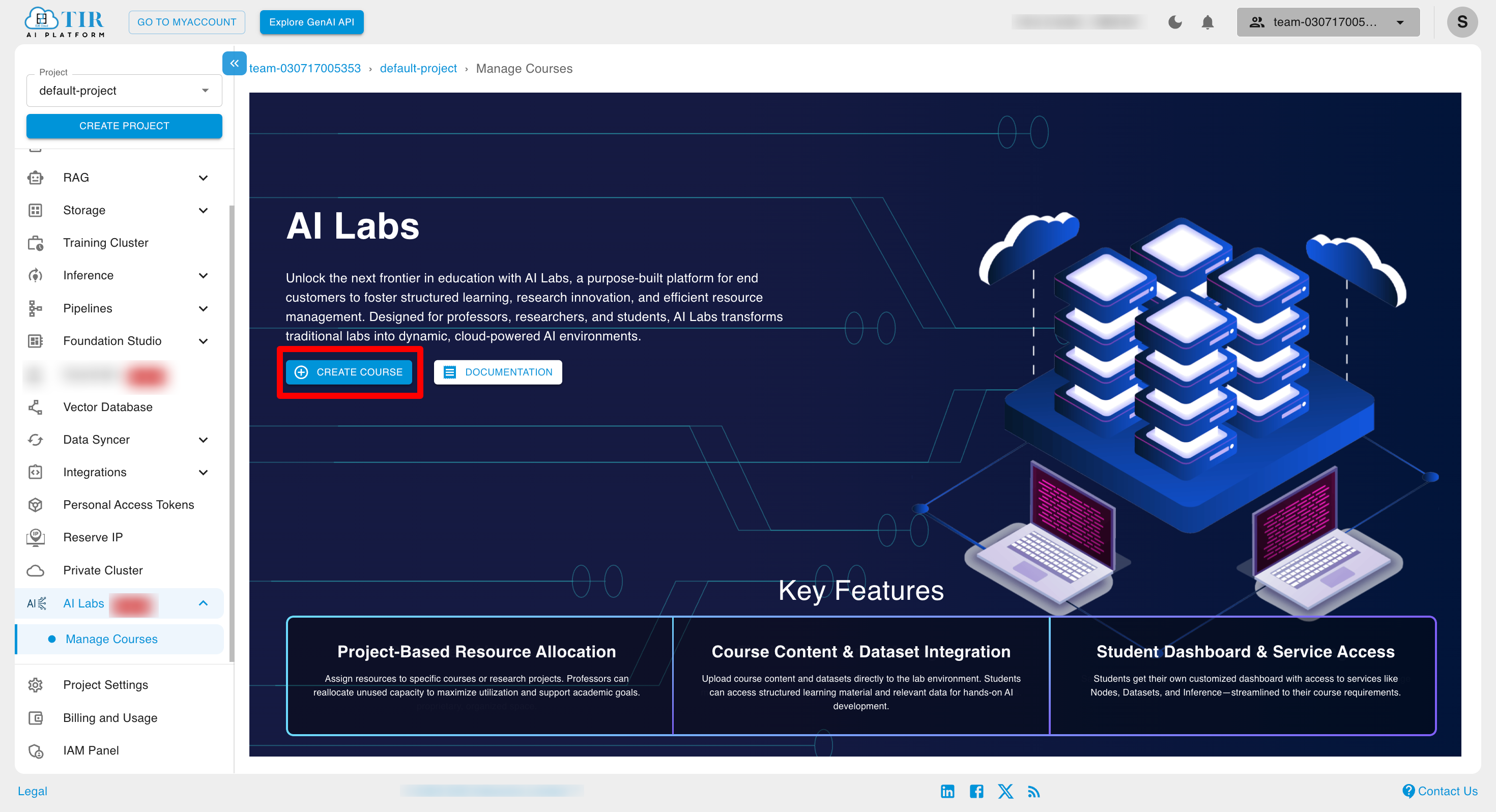
Task: Click the Course Content & Dataset Integration card
Action: point(860,676)
